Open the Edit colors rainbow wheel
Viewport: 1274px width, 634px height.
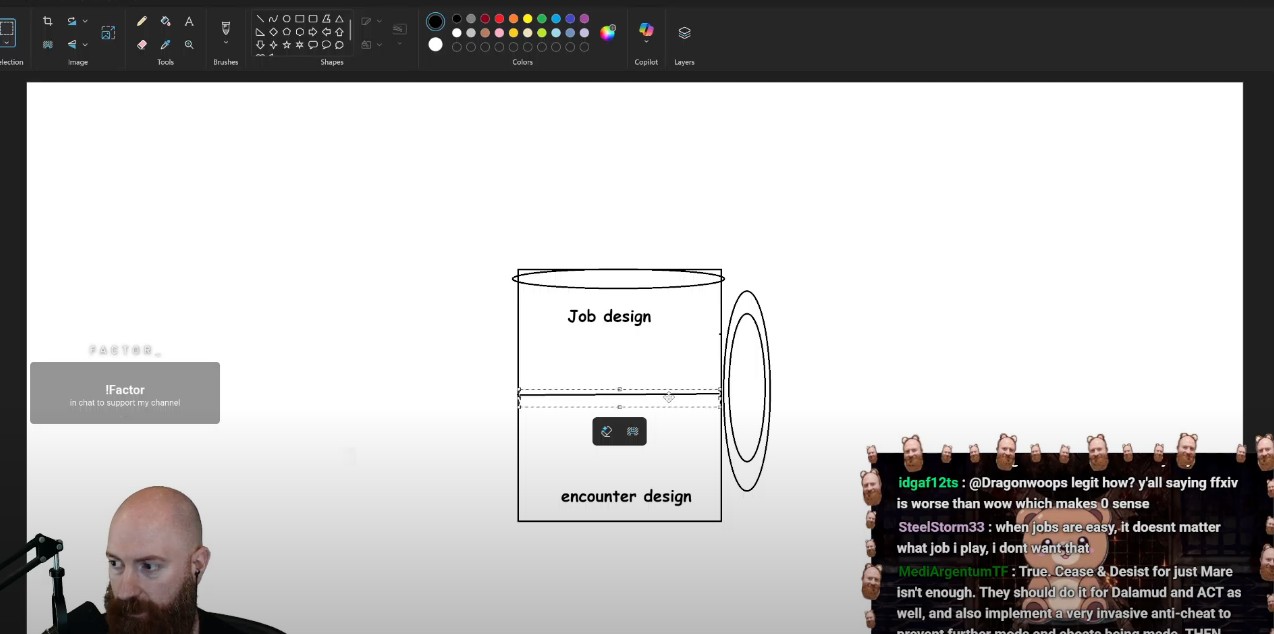(x=607, y=33)
